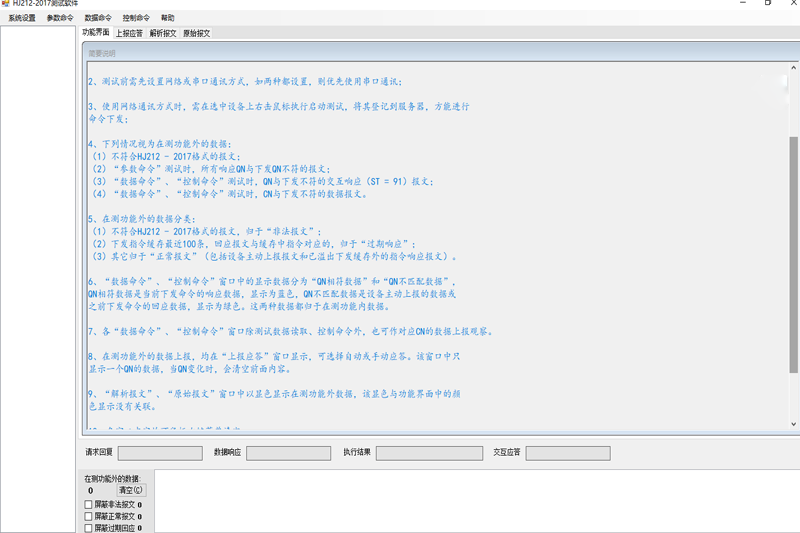The width and height of the screenshot is (800, 533).
Task: Open the 数据命令 menu
Action: [x=98, y=18]
